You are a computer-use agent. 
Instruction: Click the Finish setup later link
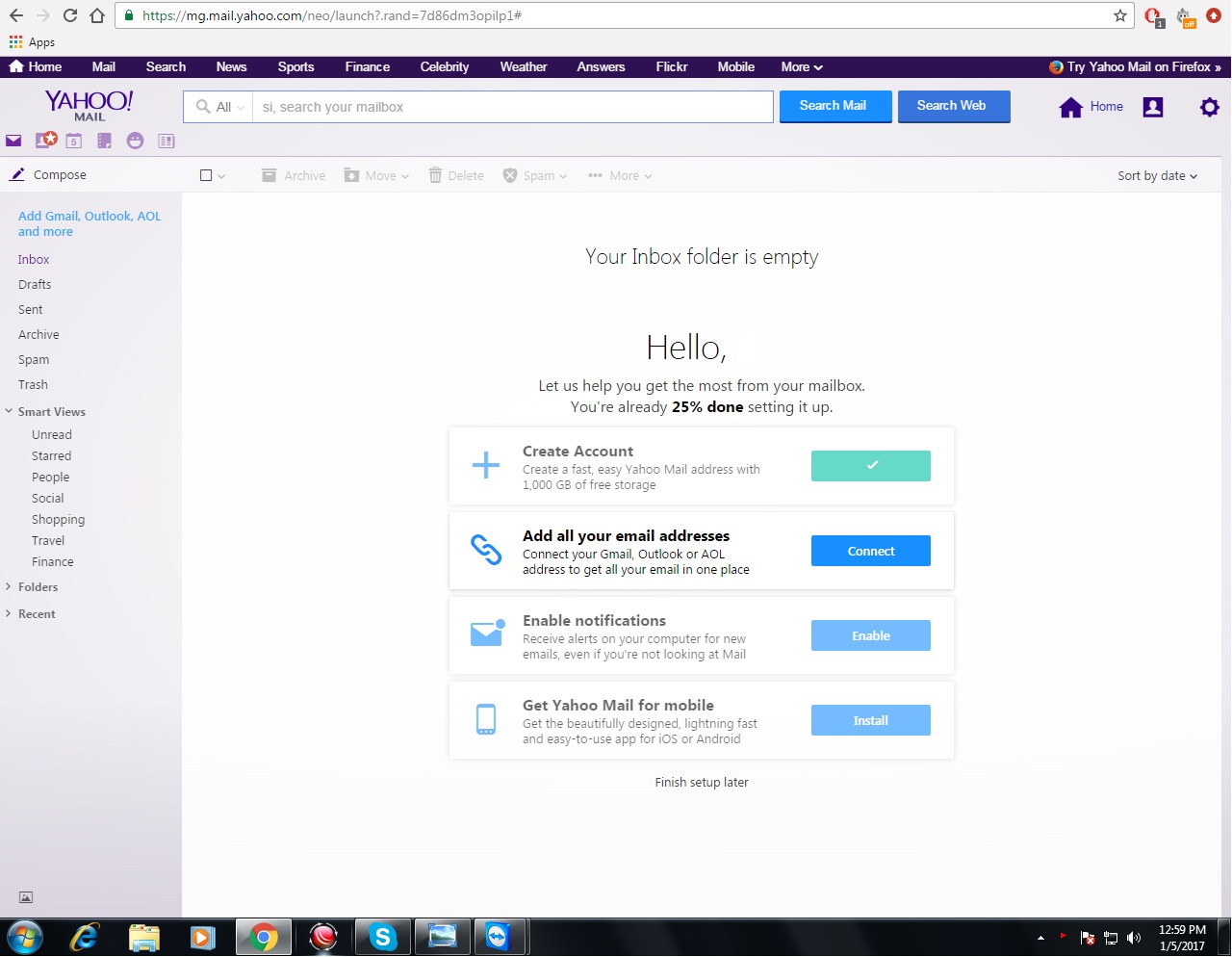point(702,782)
